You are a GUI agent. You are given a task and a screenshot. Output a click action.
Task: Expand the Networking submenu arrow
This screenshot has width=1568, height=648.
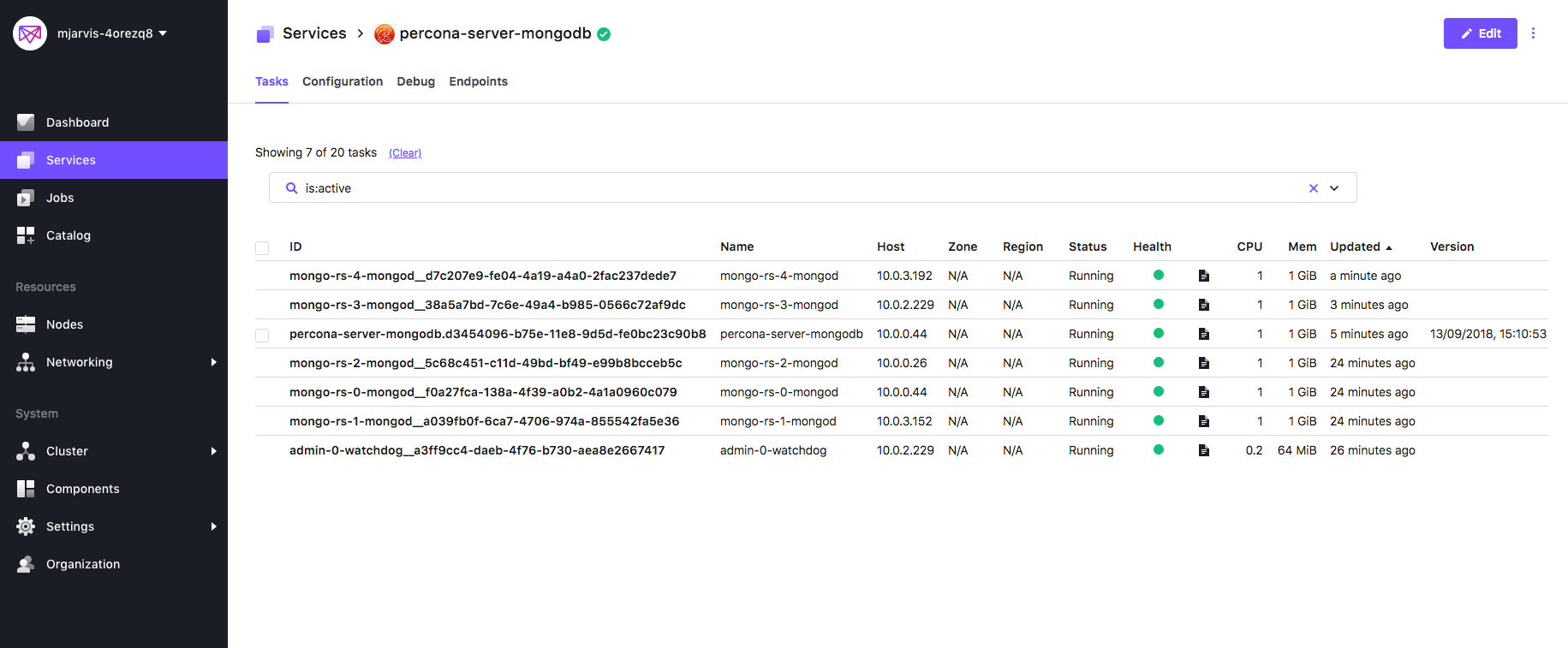click(x=213, y=362)
